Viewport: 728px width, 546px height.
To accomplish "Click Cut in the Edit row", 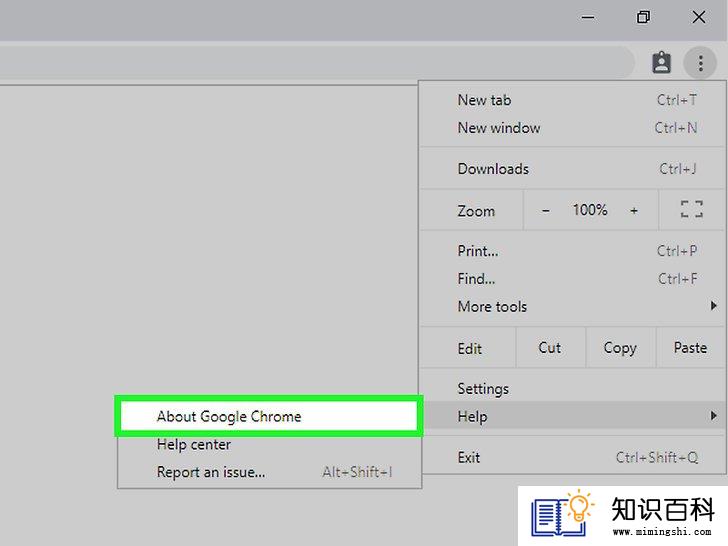I will click(x=550, y=348).
